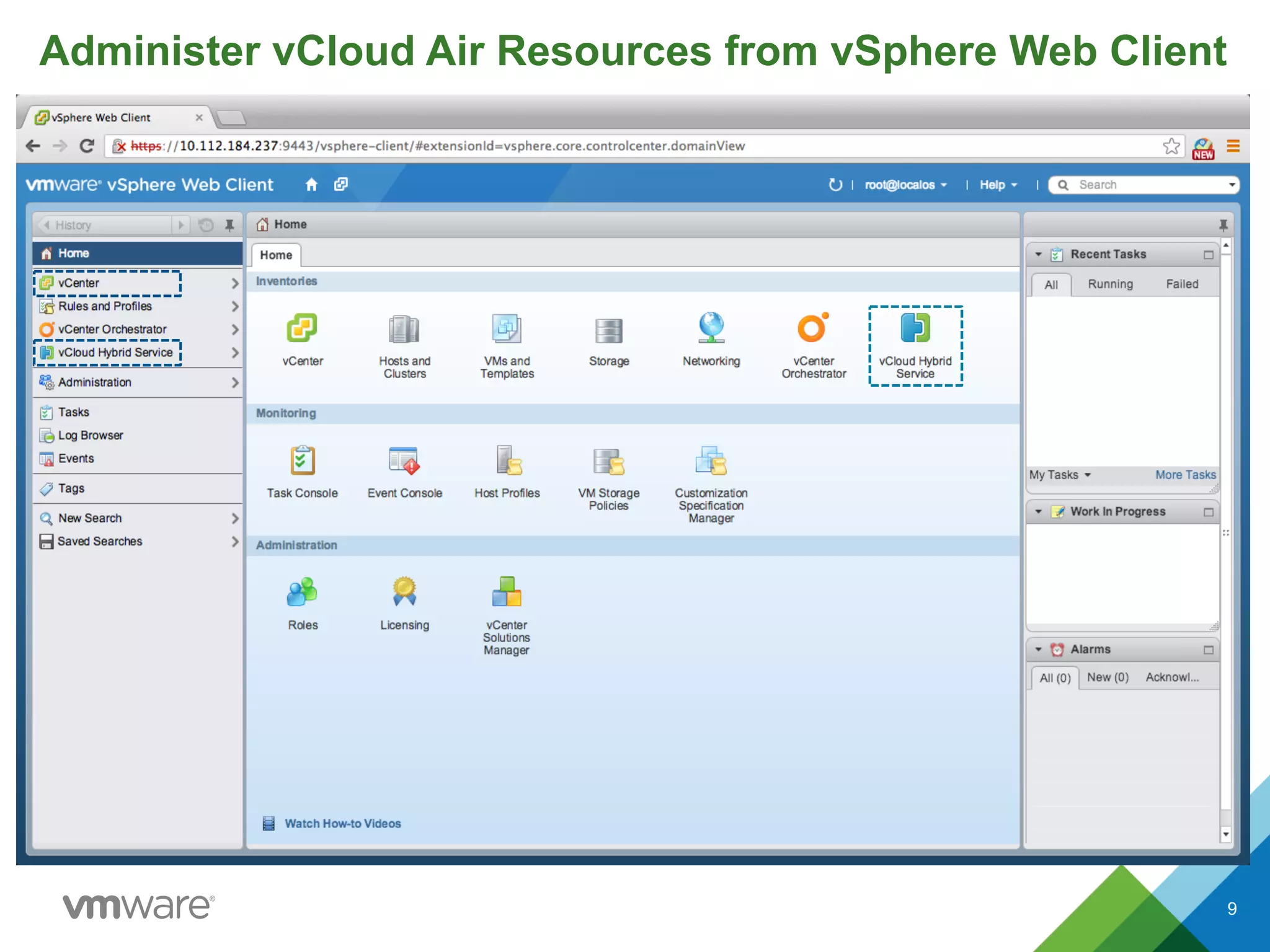Open Watch How-to Videos link
The width and height of the screenshot is (1270, 952).
[342, 824]
